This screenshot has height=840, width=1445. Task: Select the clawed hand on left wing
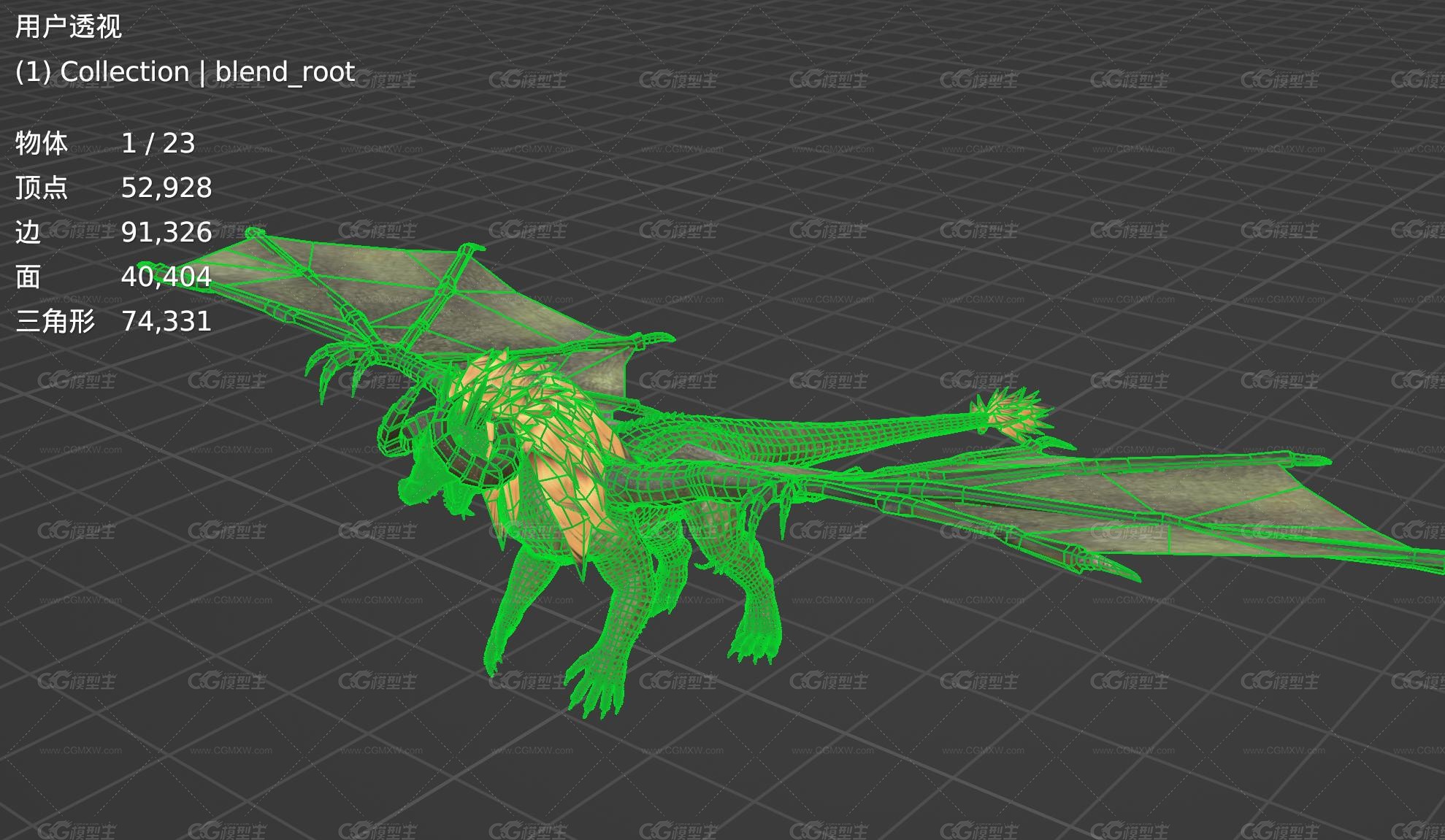pos(343,365)
